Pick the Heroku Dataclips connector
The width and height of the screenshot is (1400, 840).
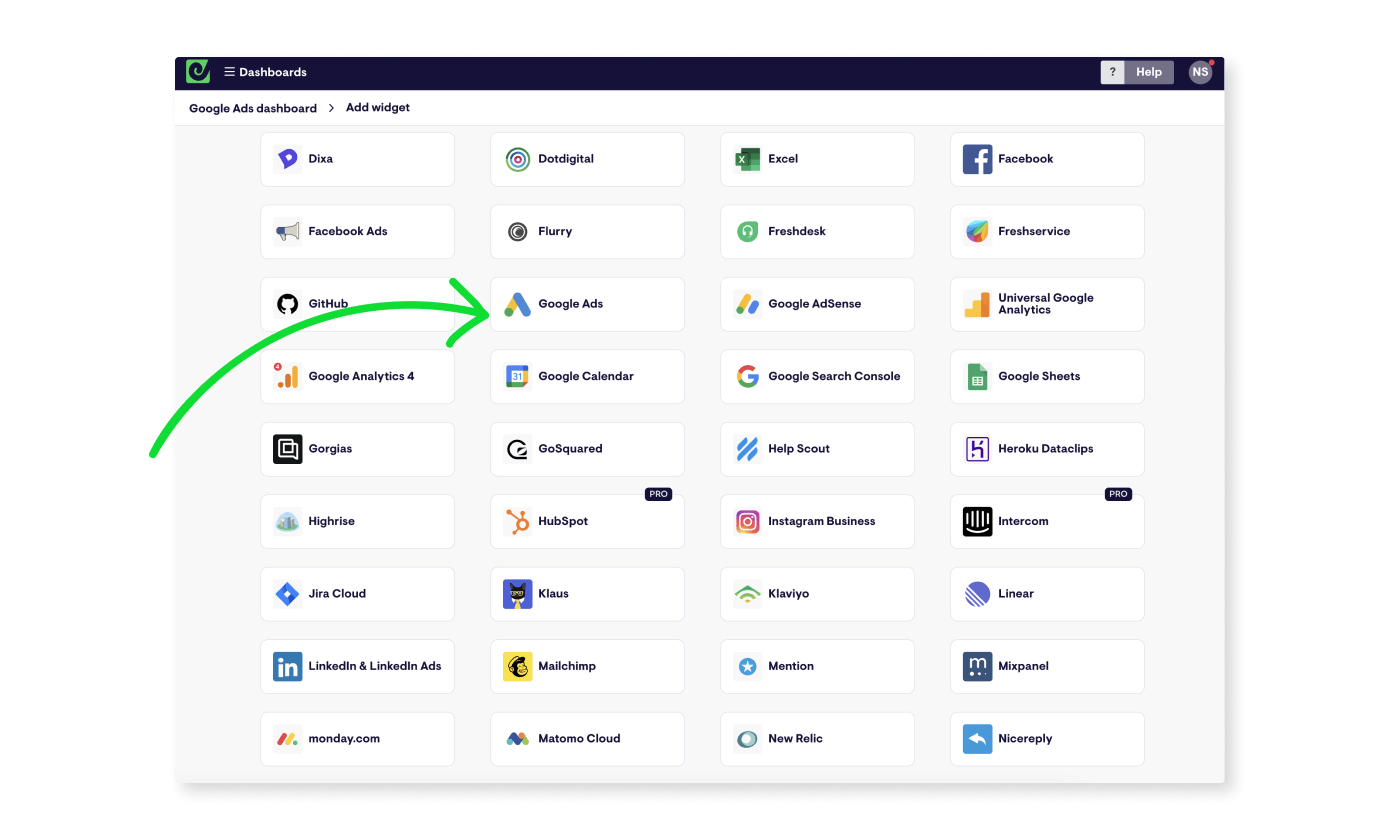(x=1047, y=449)
